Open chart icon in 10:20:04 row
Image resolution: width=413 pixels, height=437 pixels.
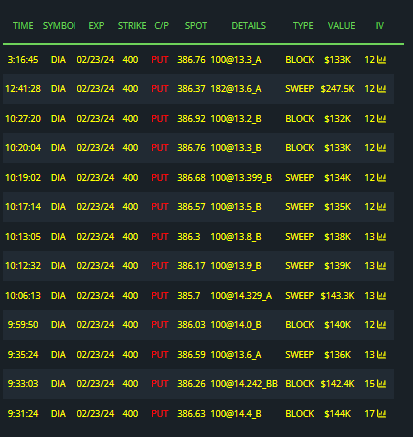point(381,148)
